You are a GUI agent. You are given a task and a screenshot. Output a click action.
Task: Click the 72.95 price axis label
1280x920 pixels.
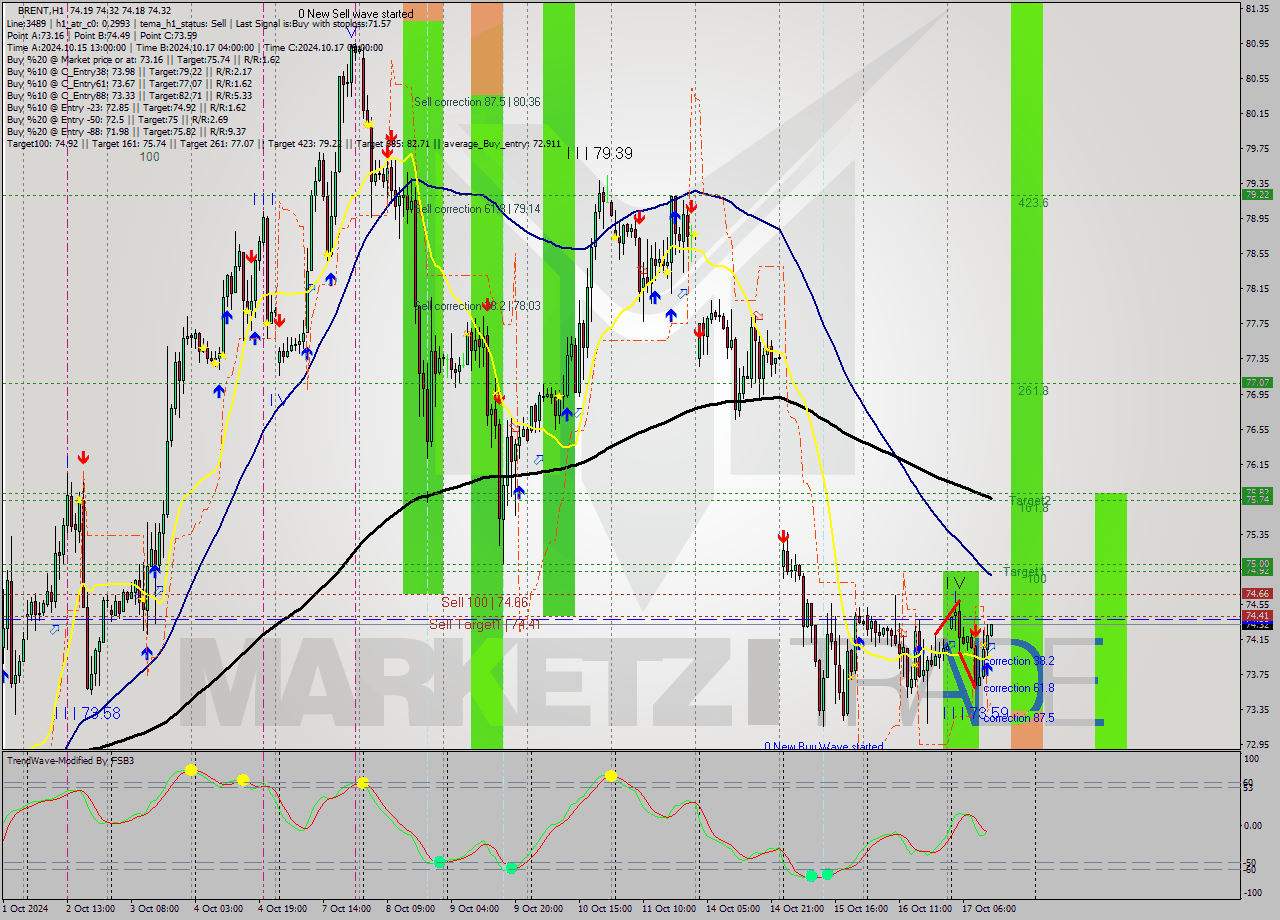1257,744
